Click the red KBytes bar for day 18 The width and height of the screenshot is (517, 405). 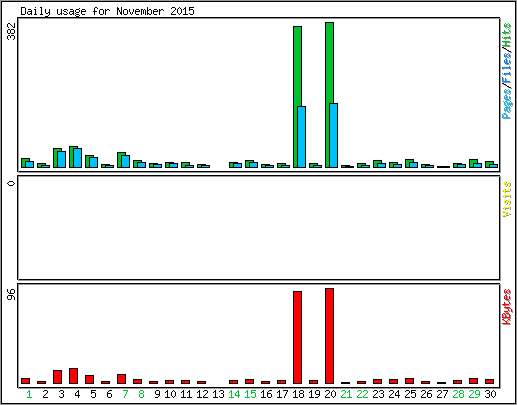tap(297, 337)
